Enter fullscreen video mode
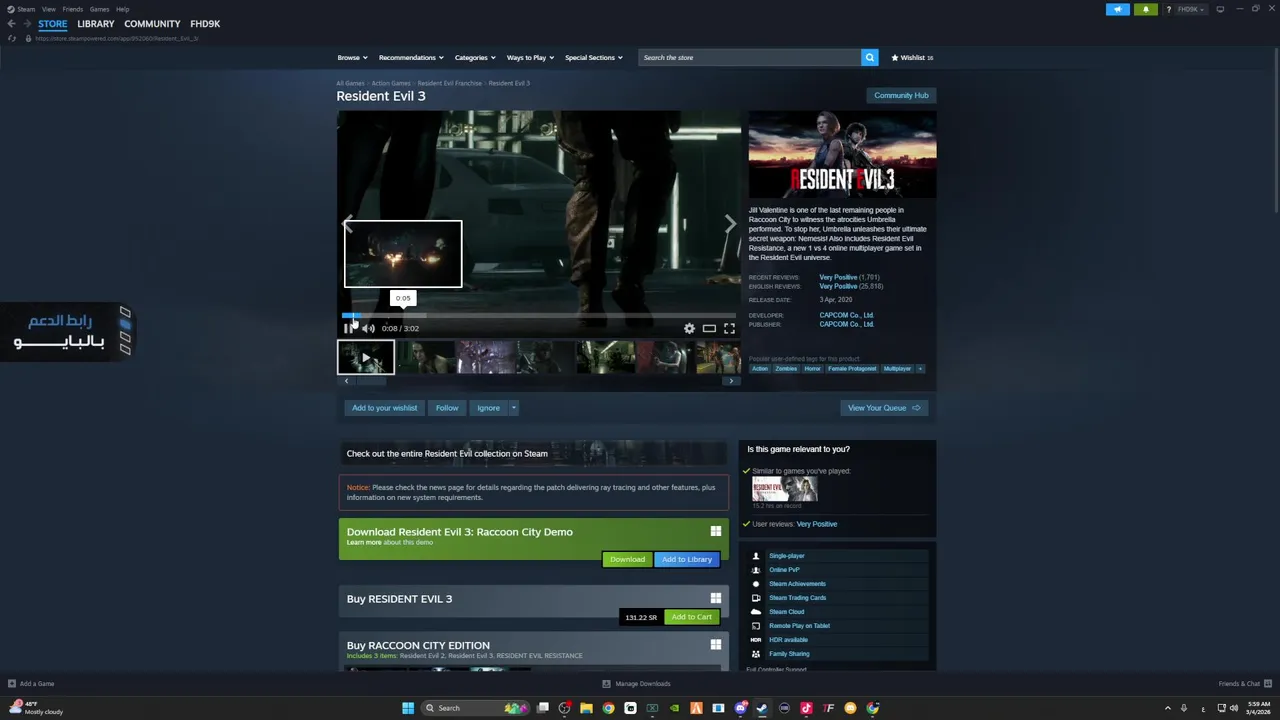Image resolution: width=1280 pixels, height=720 pixels. point(729,328)
